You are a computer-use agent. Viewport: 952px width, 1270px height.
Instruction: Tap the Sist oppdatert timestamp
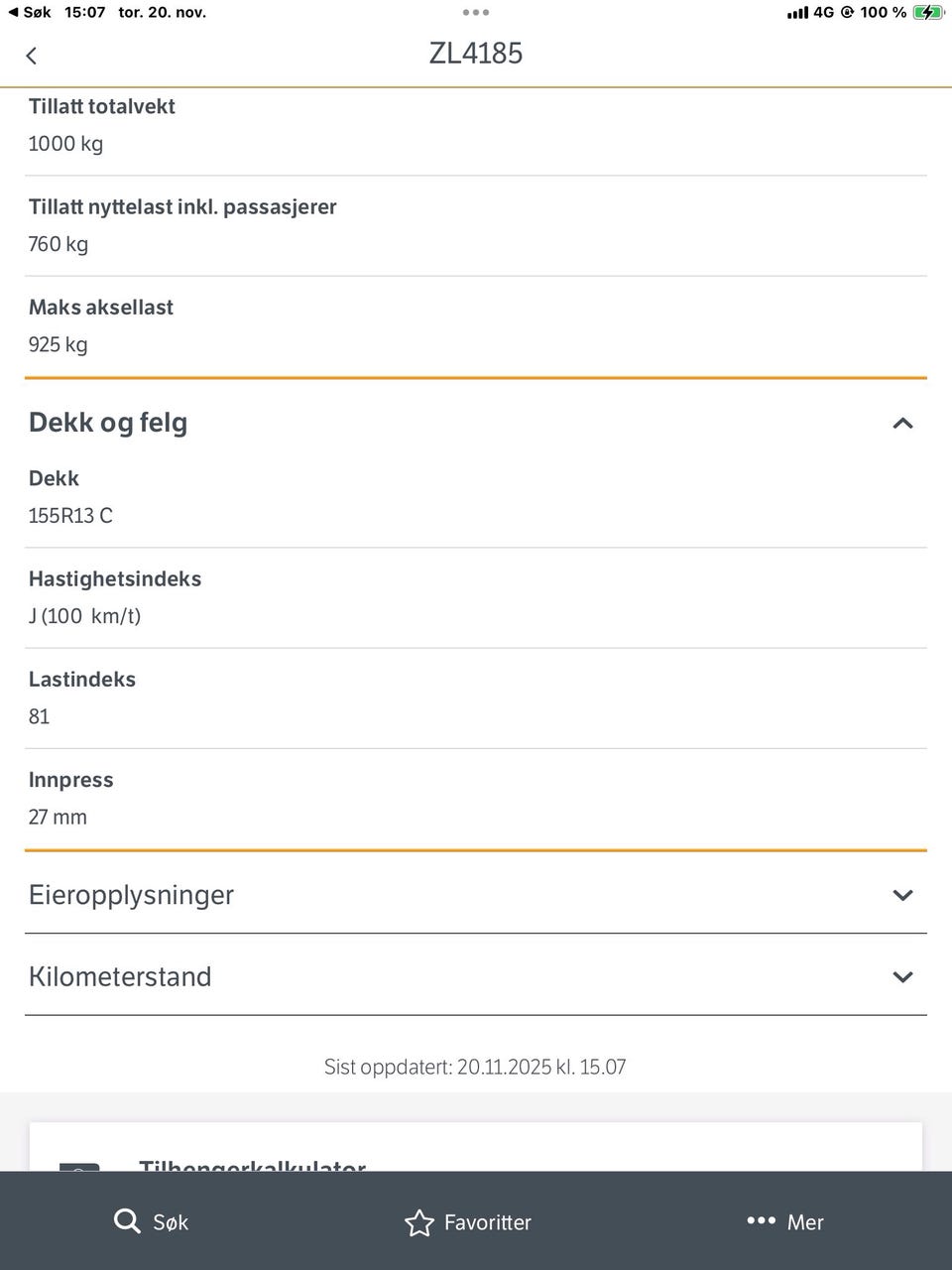click(x=475, y=1068)
